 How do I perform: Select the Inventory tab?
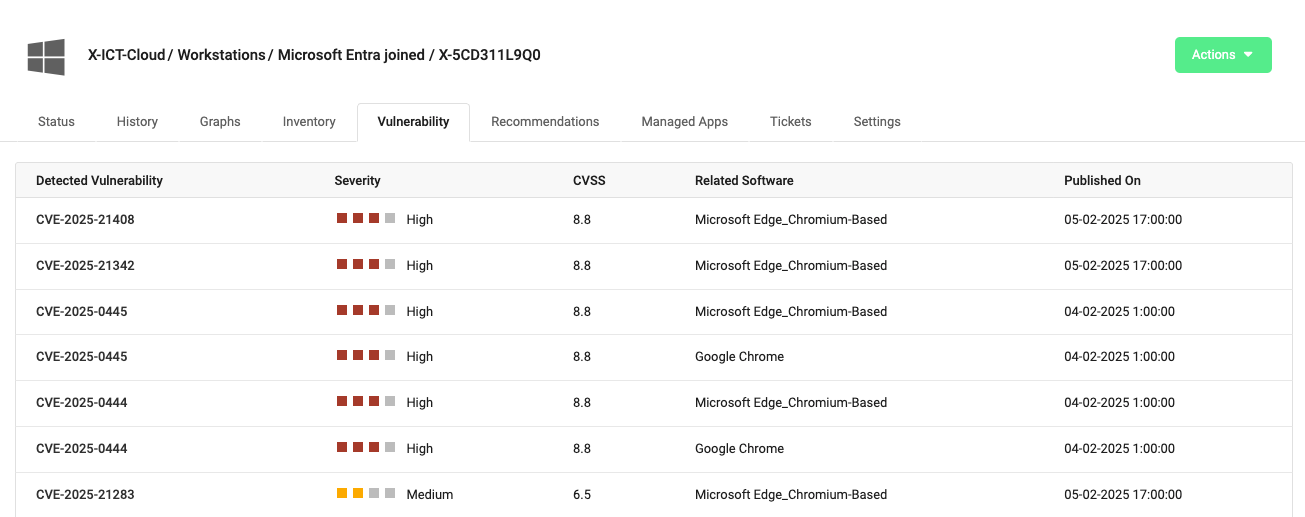[x=309, y=122]
